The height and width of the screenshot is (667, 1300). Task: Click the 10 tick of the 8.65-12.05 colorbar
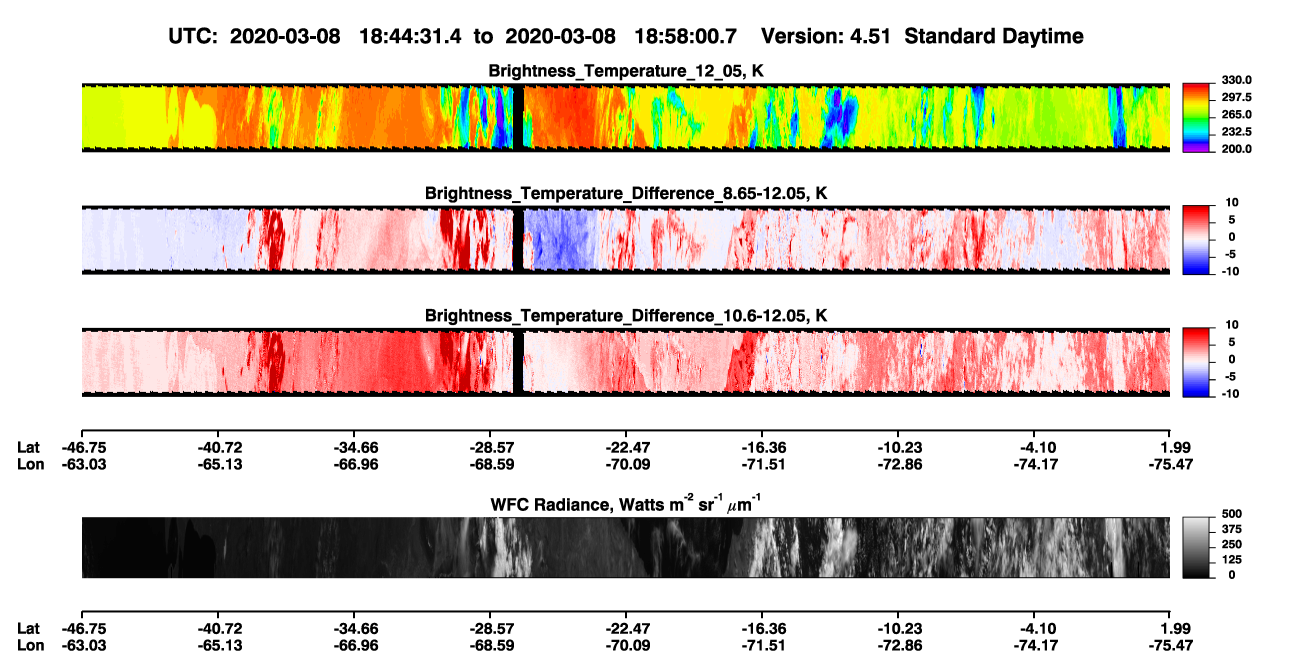(x=1231, y=203)
